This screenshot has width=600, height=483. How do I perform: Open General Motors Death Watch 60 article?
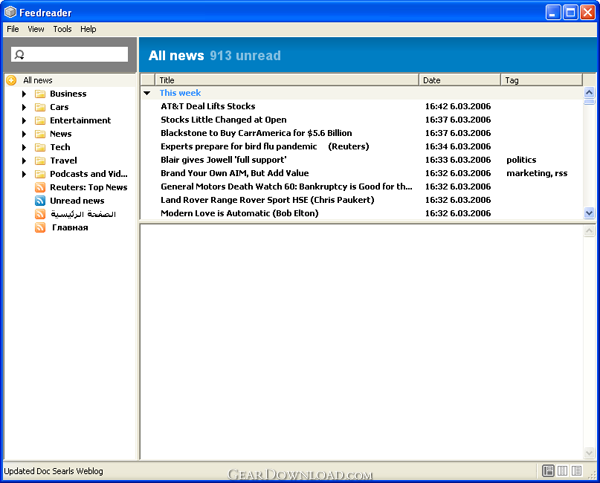[x=286, y=187]
